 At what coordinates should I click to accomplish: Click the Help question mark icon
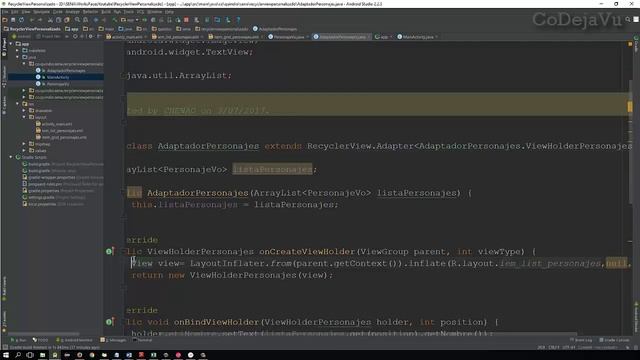238,20
